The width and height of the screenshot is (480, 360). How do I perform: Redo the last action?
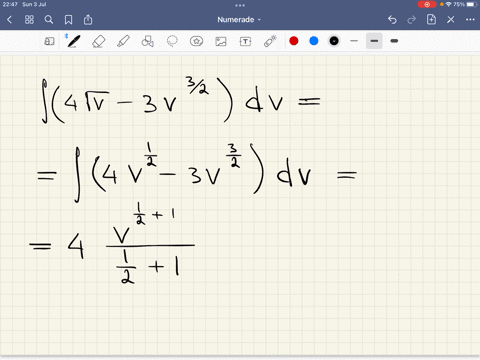point(411,20)
